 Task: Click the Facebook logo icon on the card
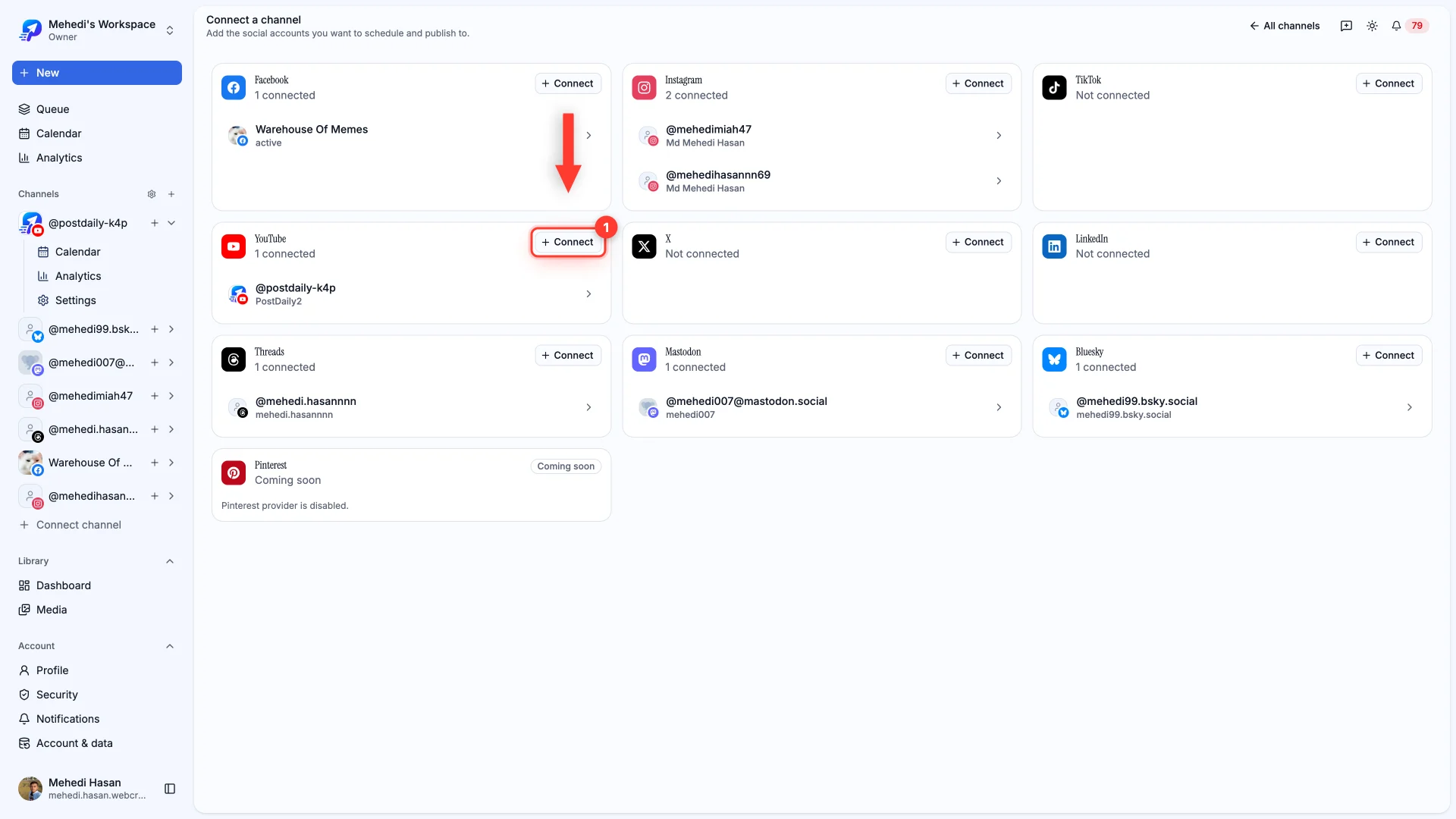(234, 87)
